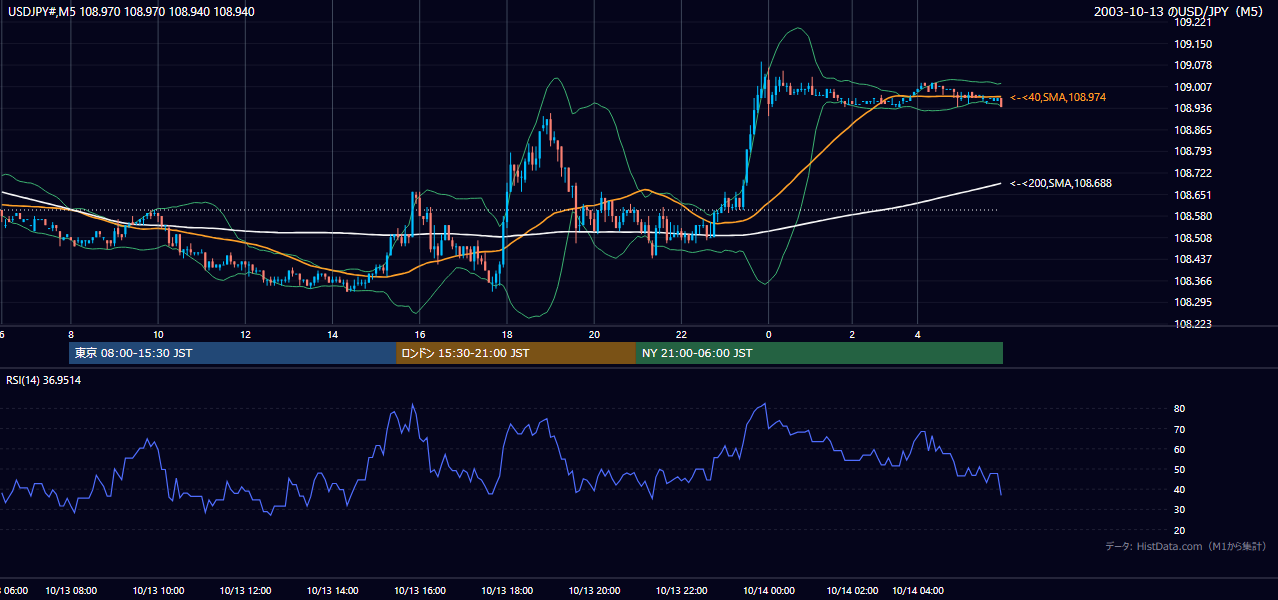
Task: Click bottom date label 10/13 14:00
Action: tap(333, 590)
